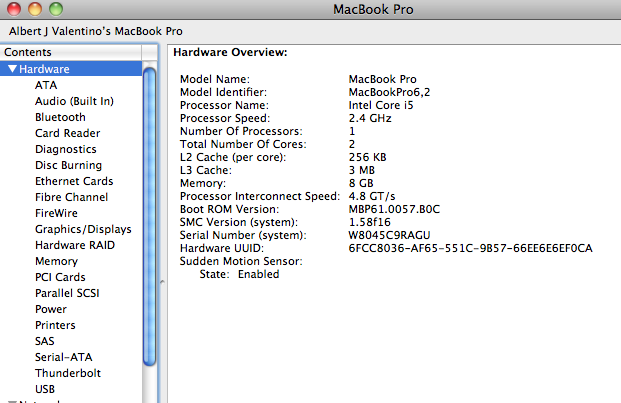
Task: Click the L3 cache value 3 MB
Action: tap(362, 170)
